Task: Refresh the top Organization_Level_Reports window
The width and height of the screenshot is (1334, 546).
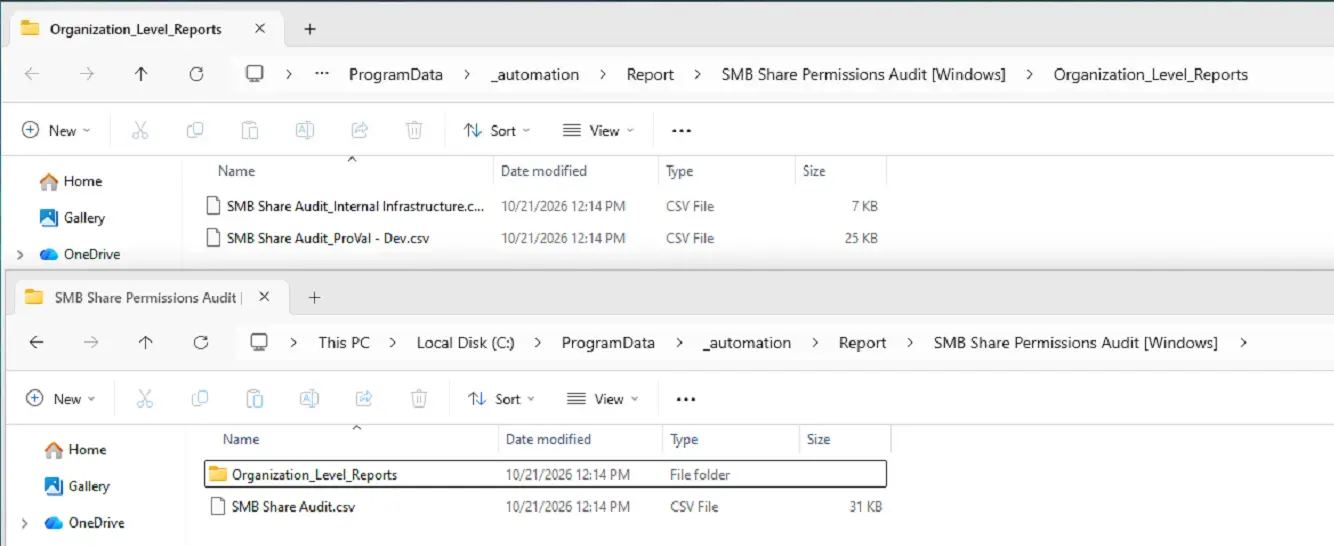Action: pyautogui.click(x=196, y=74)
